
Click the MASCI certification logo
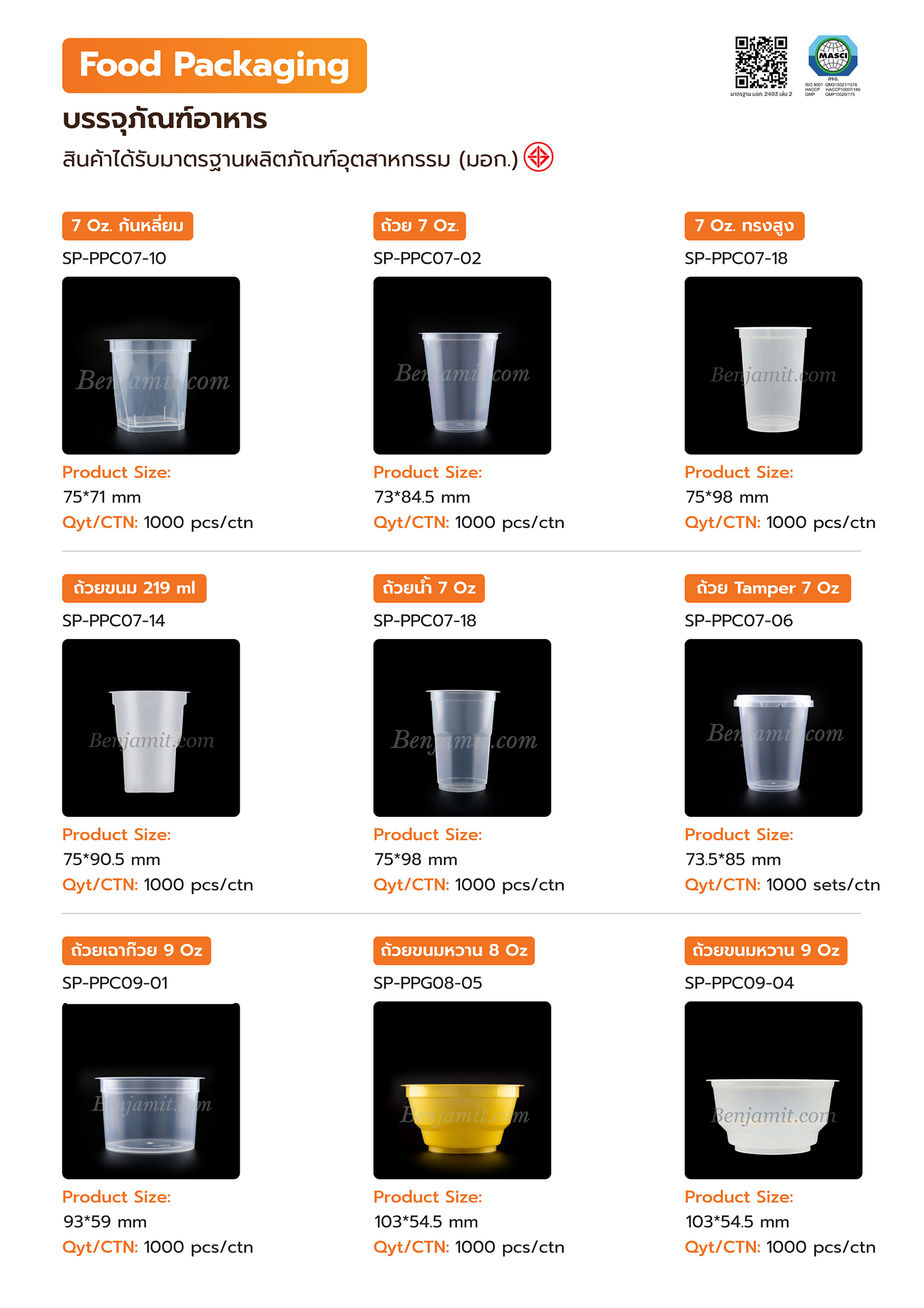pos(832,57)
